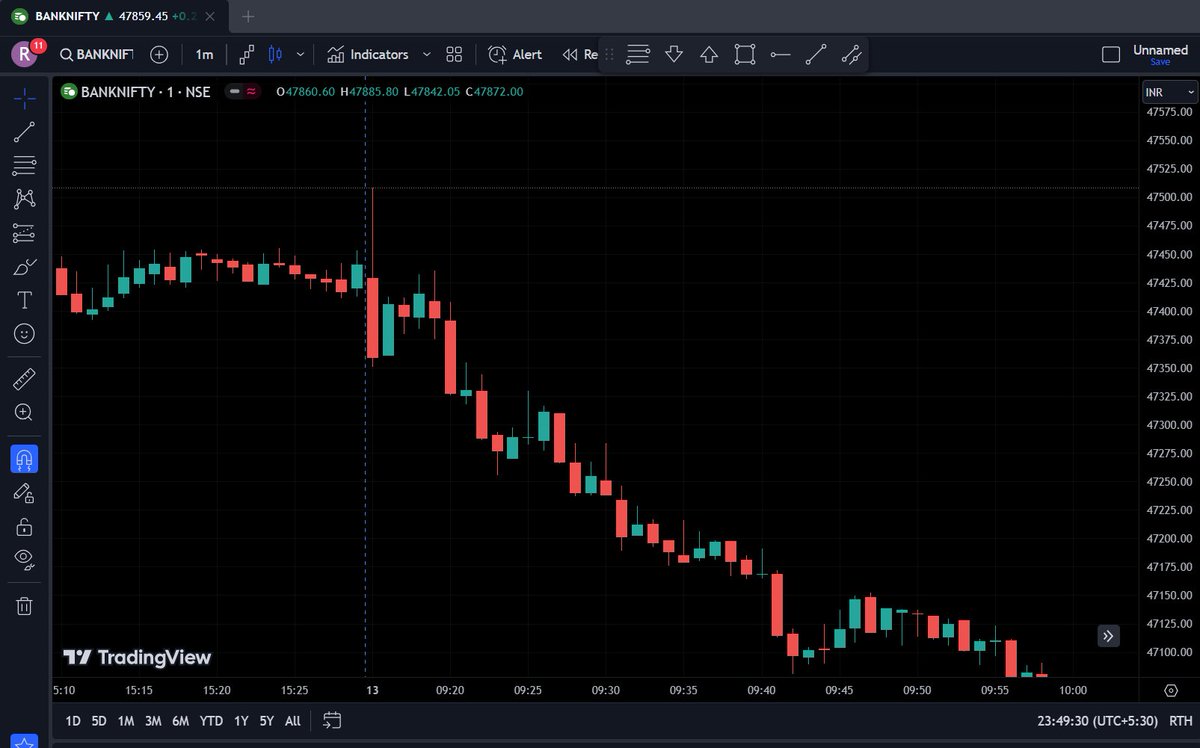Expand the chart style dropdown arrow
The height and width of the screenshot is (748, 1200).
pos(300,54)
